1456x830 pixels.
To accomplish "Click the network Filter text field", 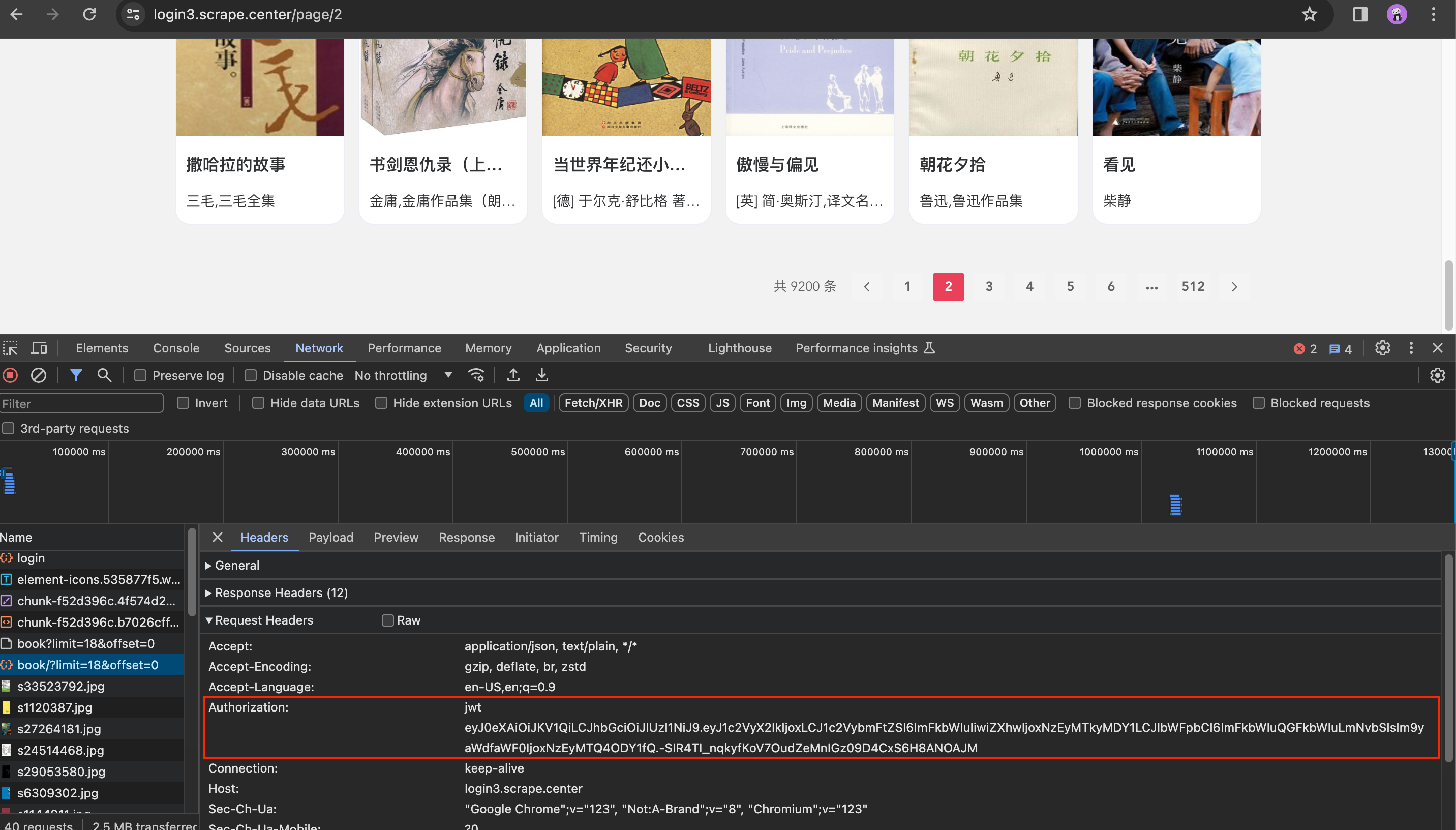I will coord(81,403).
